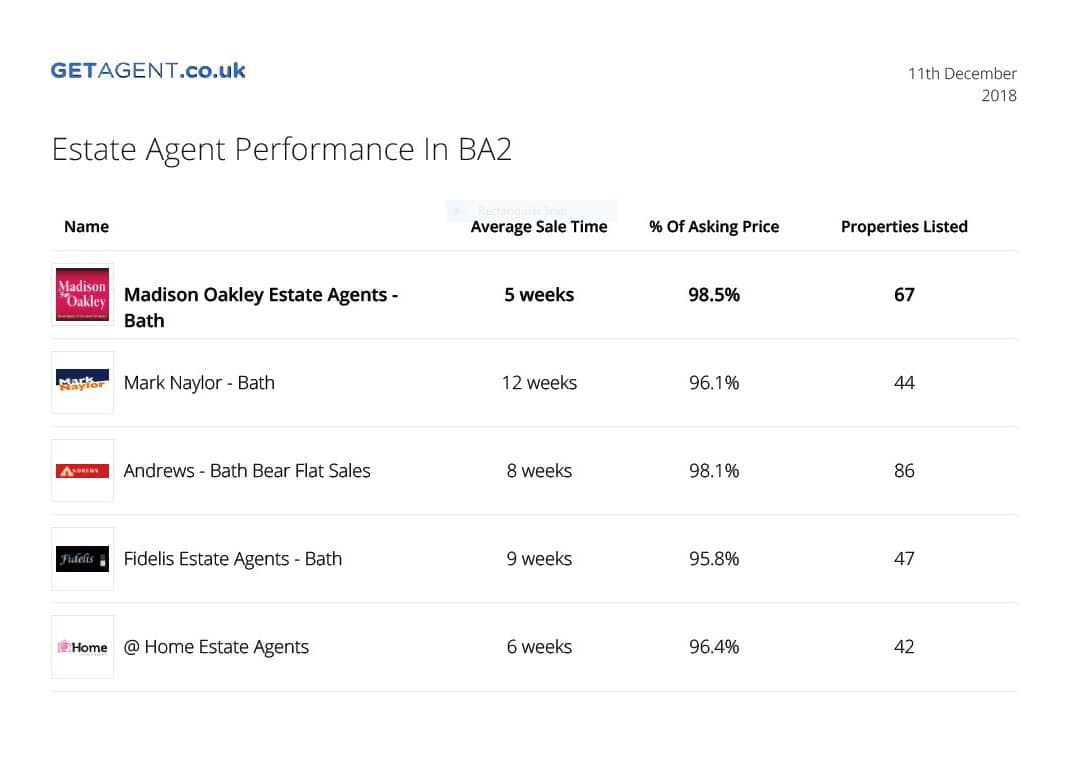The width and height of the screenshot is (1079, 763).
Task: Click the GetAgent.co.uk logo
Action: tap(148, 70)
